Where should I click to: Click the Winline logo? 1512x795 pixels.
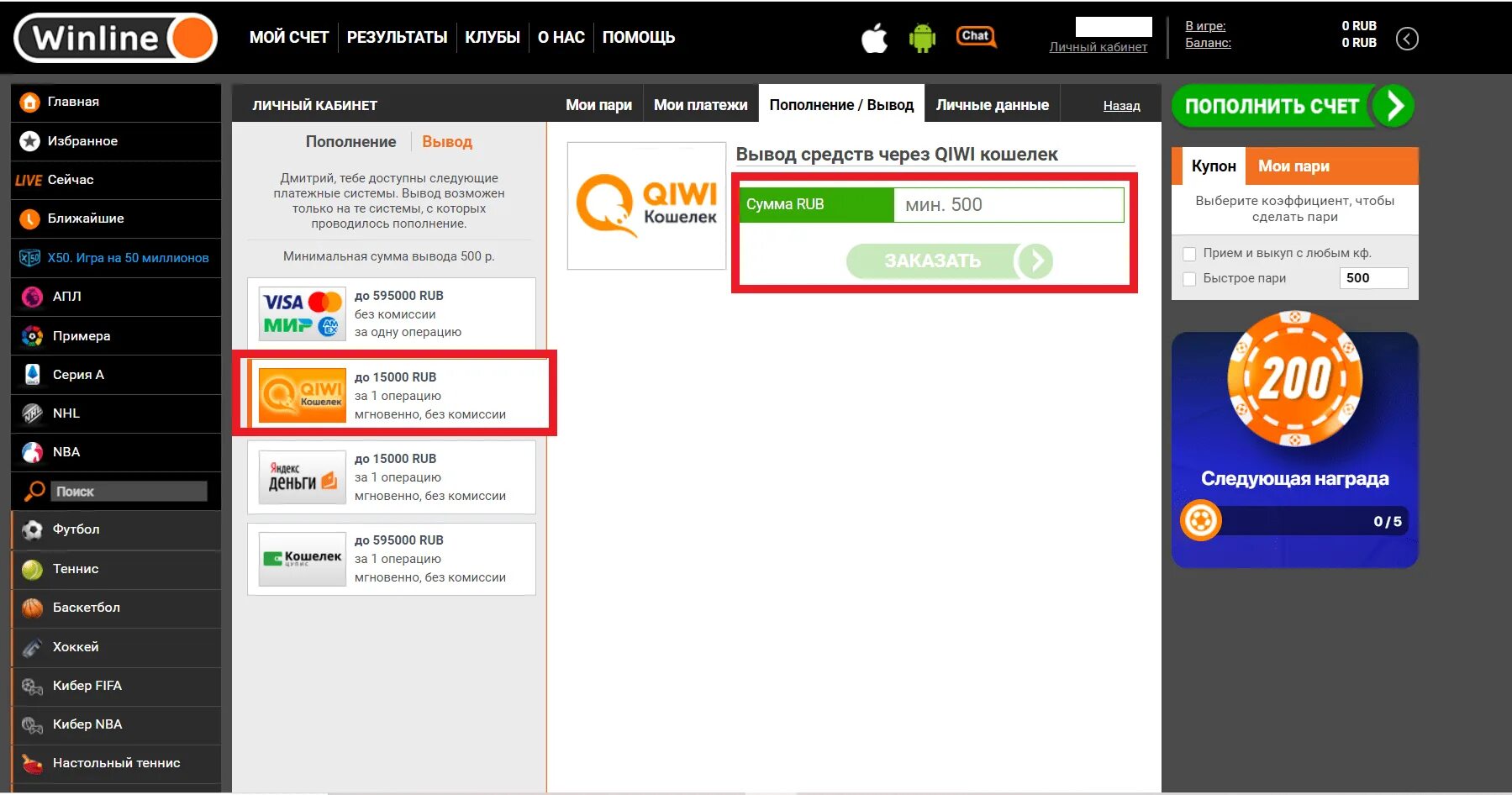pyautogui.click(x=116, y=38)
